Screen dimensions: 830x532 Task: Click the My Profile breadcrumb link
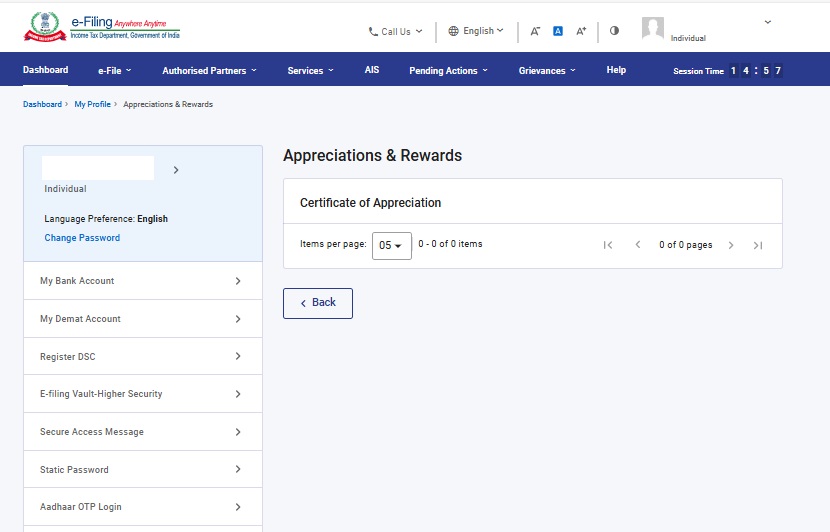point(93,104)
